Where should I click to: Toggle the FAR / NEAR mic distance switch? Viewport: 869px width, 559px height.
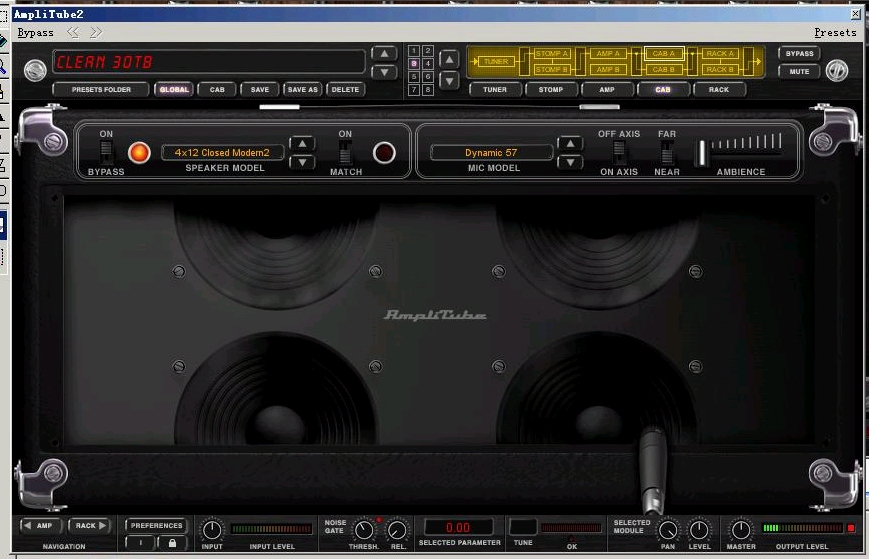click(x=667, y=152)
